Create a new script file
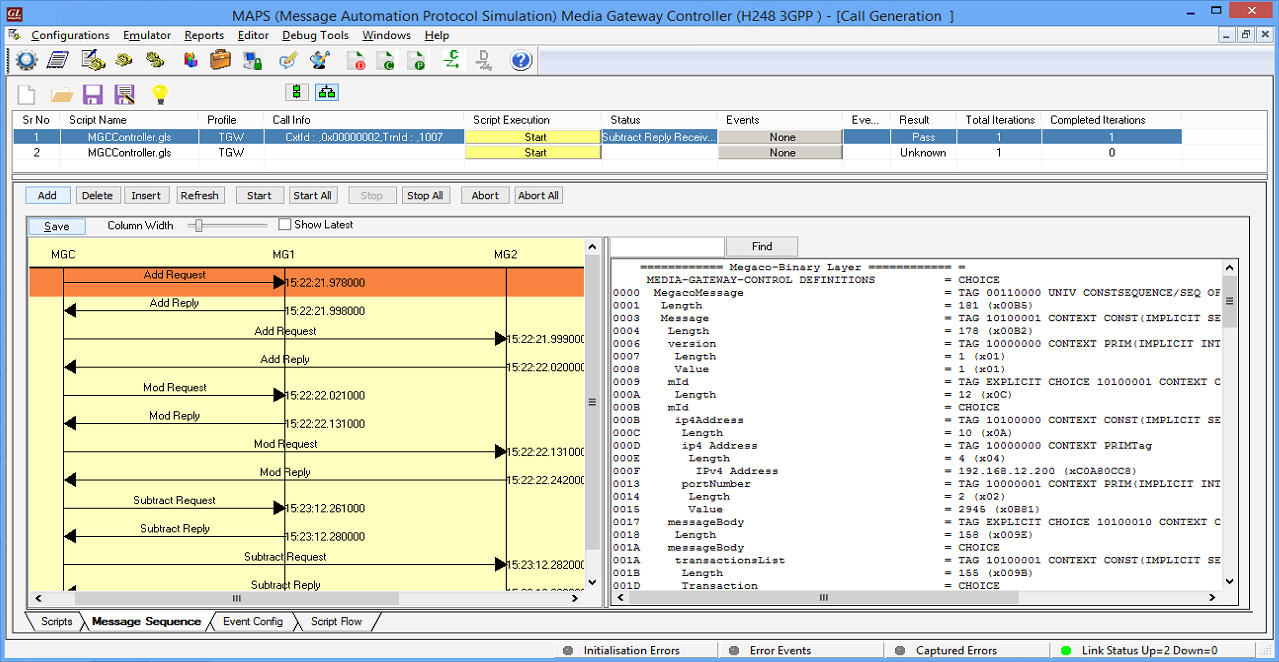Image resolution: width=1279 pixels, height=662 pixels. click(x=27, y=94)
